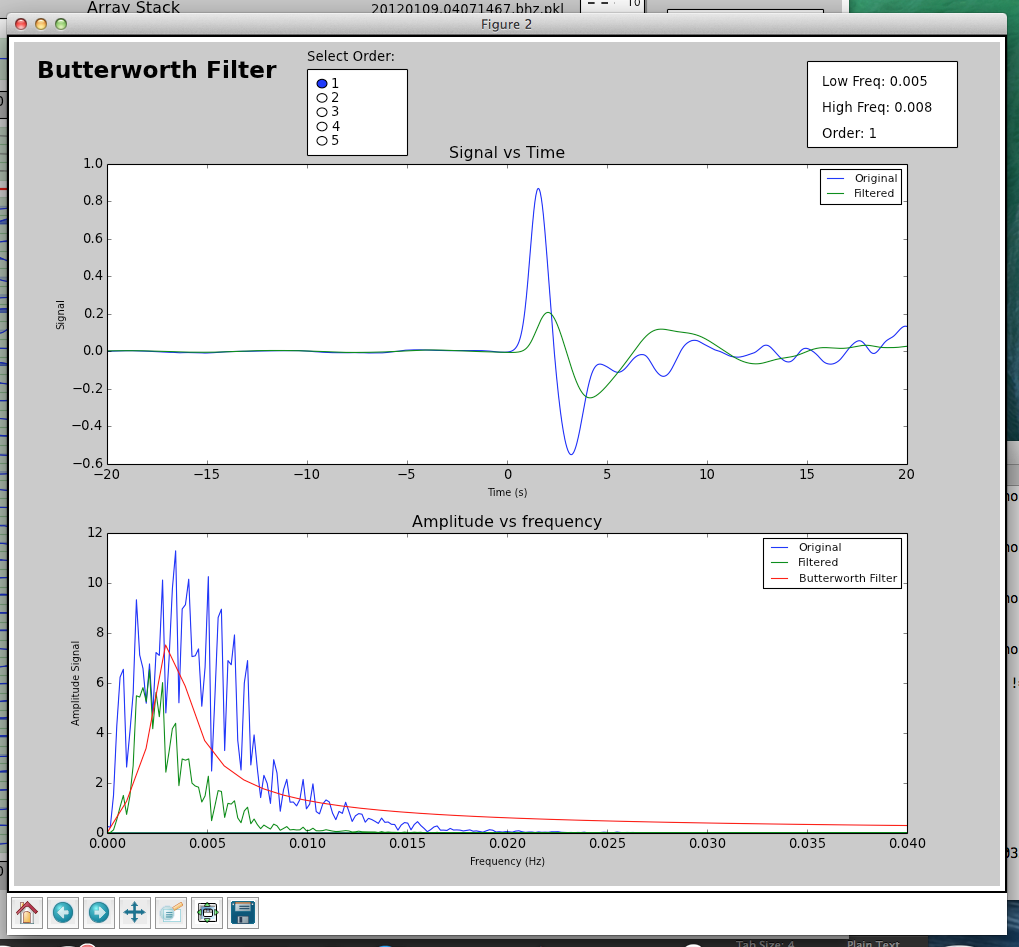Select filter order 4 radio button
The image size is (1019, 947).
point(322,126)
